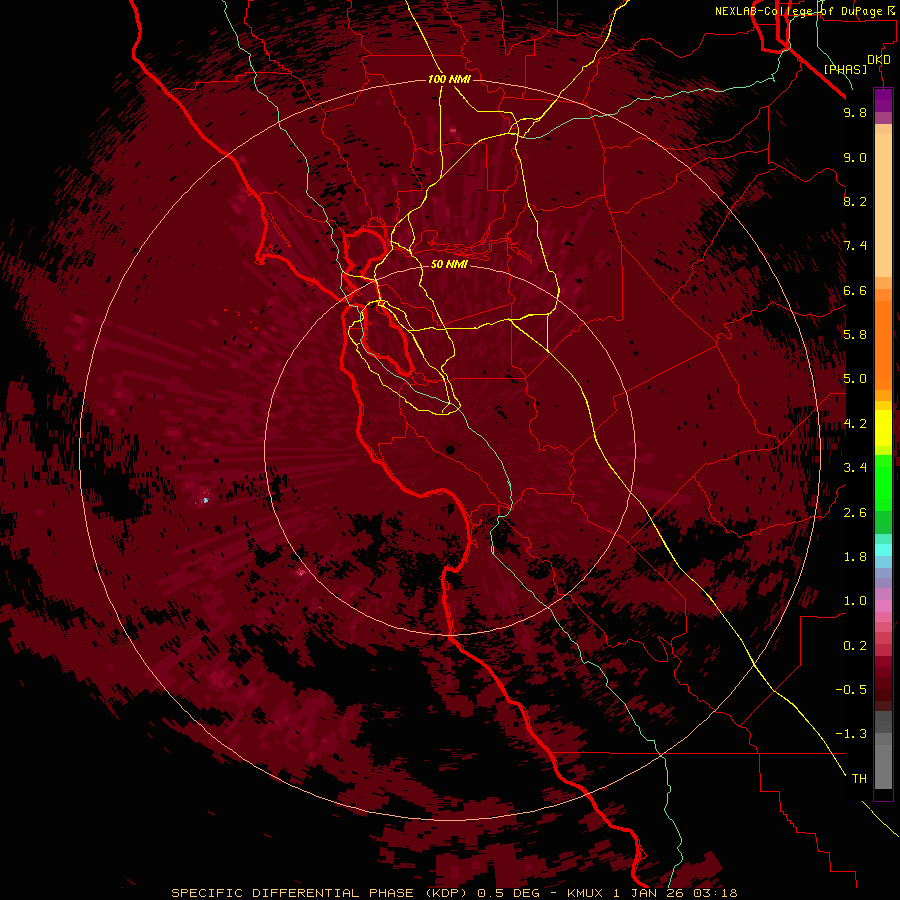The width and height of the screenshot is (900, 900).
Task: Click the 1.0 value on the color scale
Action: coord(855,601)
